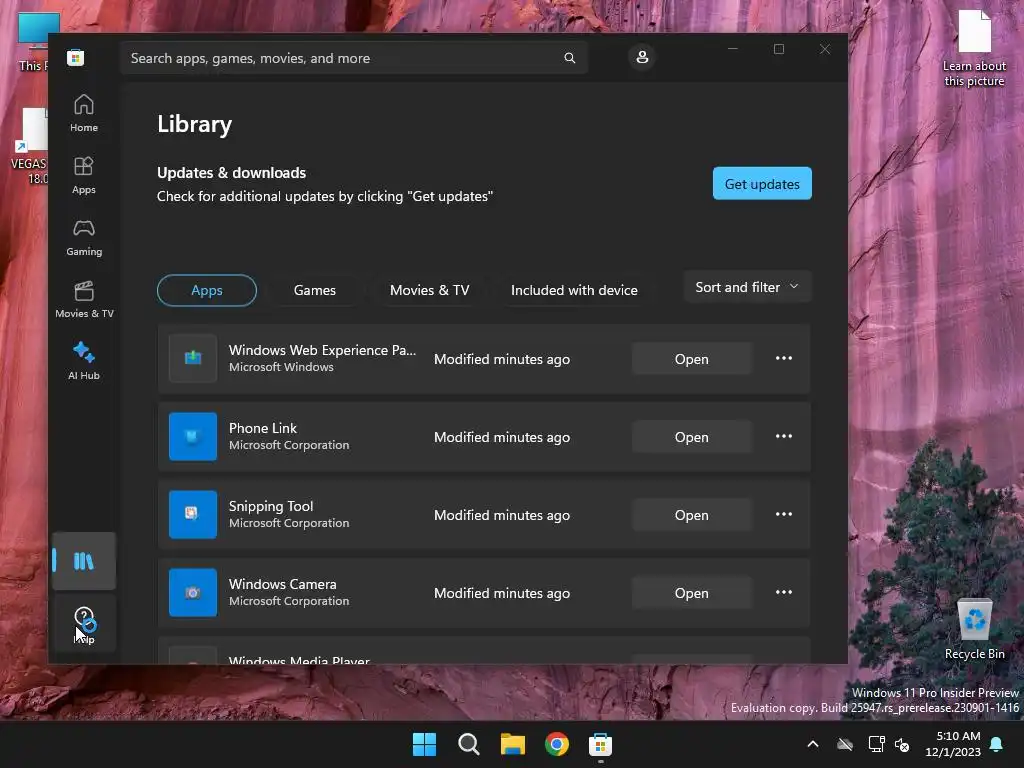This screenshot has height=768, width=1024.
Task: Click the network display tray icon
Action: (x=876, y=744)
